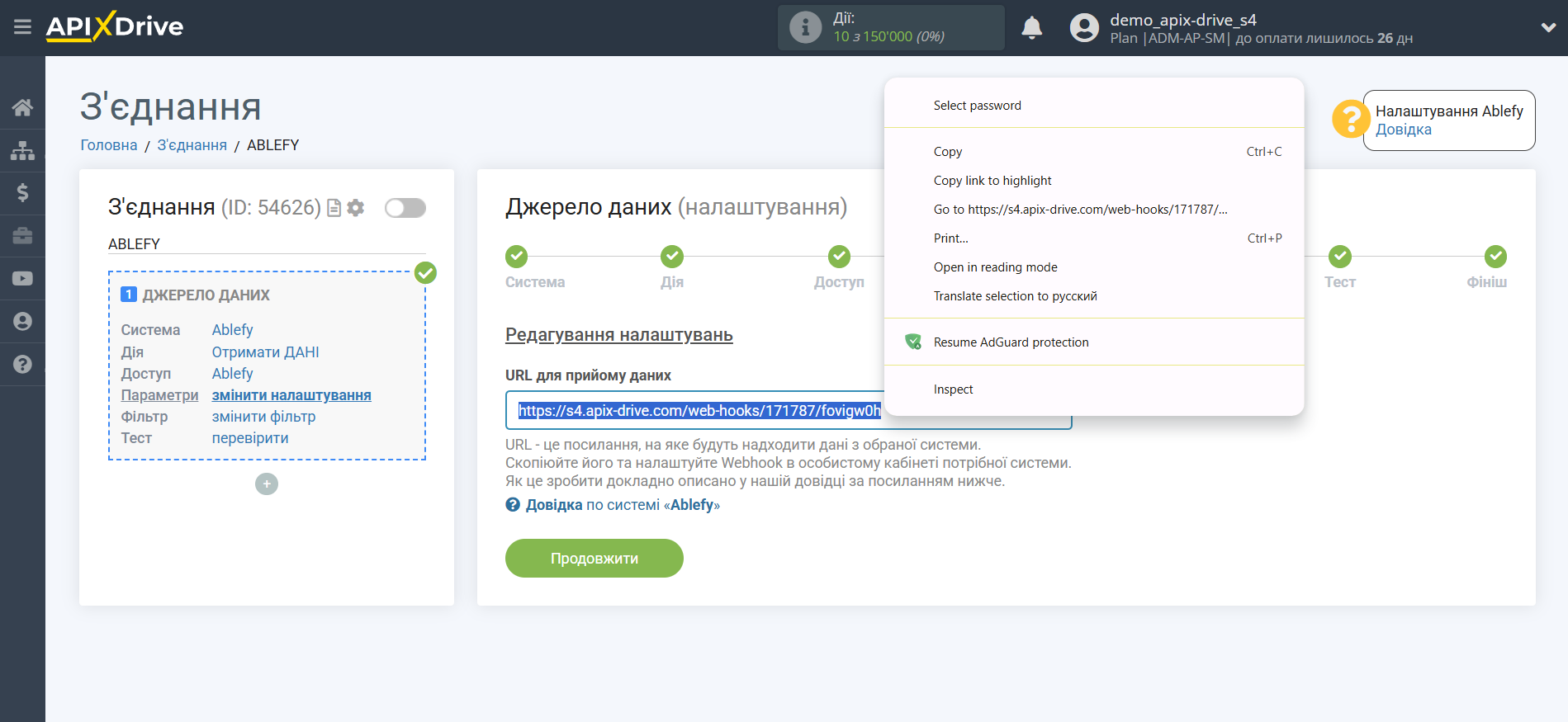Click the actions info icon
Image resolution: width=1568 pixels, height=722 pixels.
click(x=805, y=27)
